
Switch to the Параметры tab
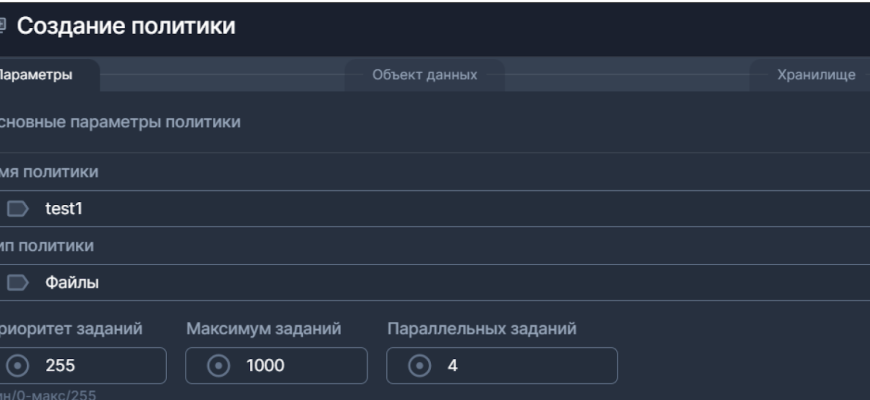click(x=34, y=76)
